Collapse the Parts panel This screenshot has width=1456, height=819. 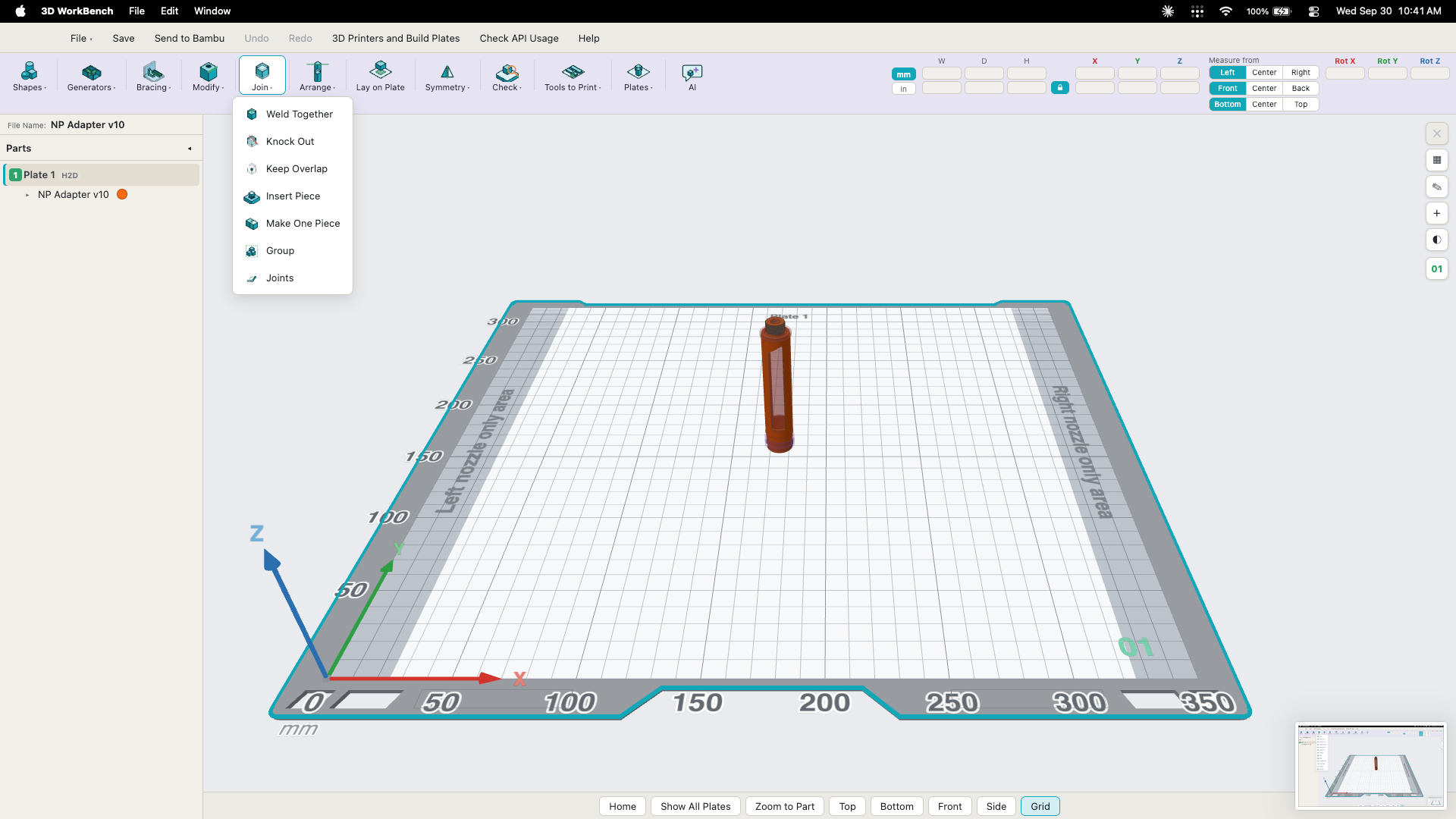pyautogui.click(x=190, y=149)
